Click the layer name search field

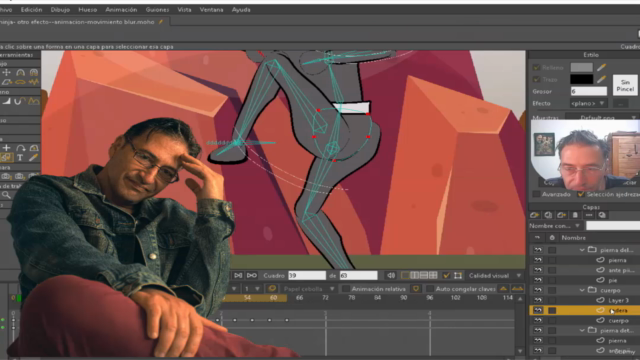[613, 226]
